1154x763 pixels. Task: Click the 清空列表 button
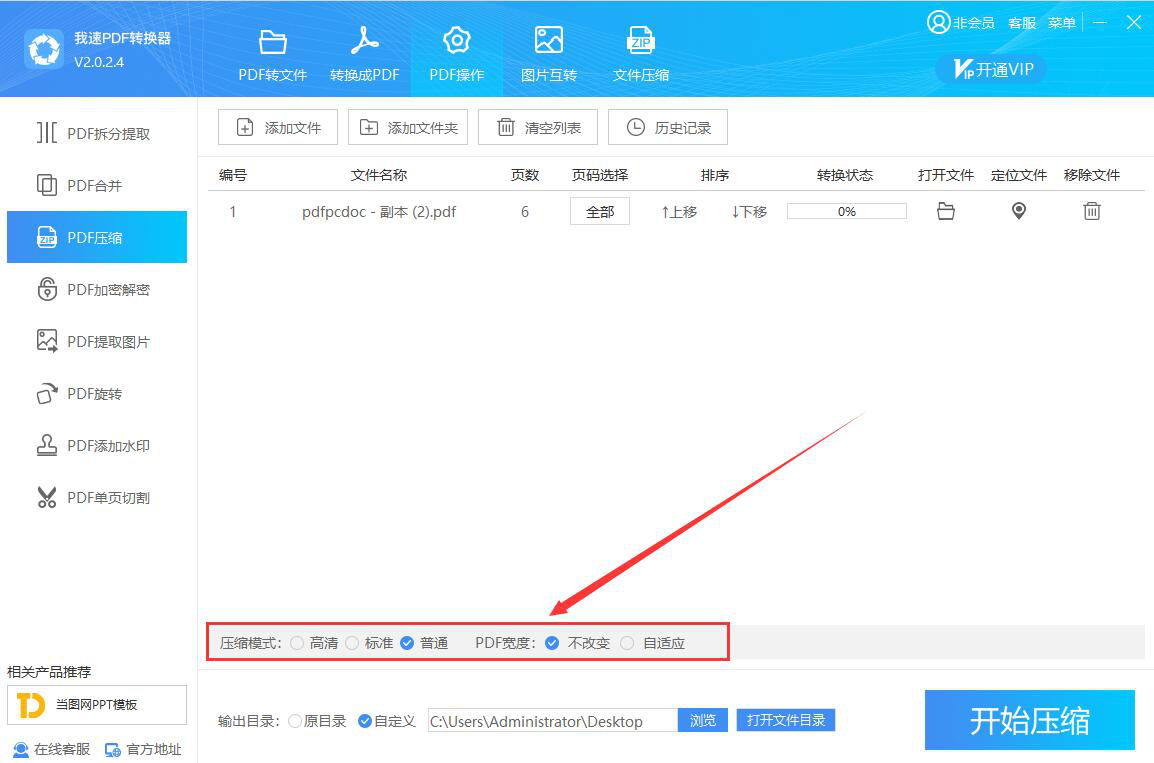point(538,127)
